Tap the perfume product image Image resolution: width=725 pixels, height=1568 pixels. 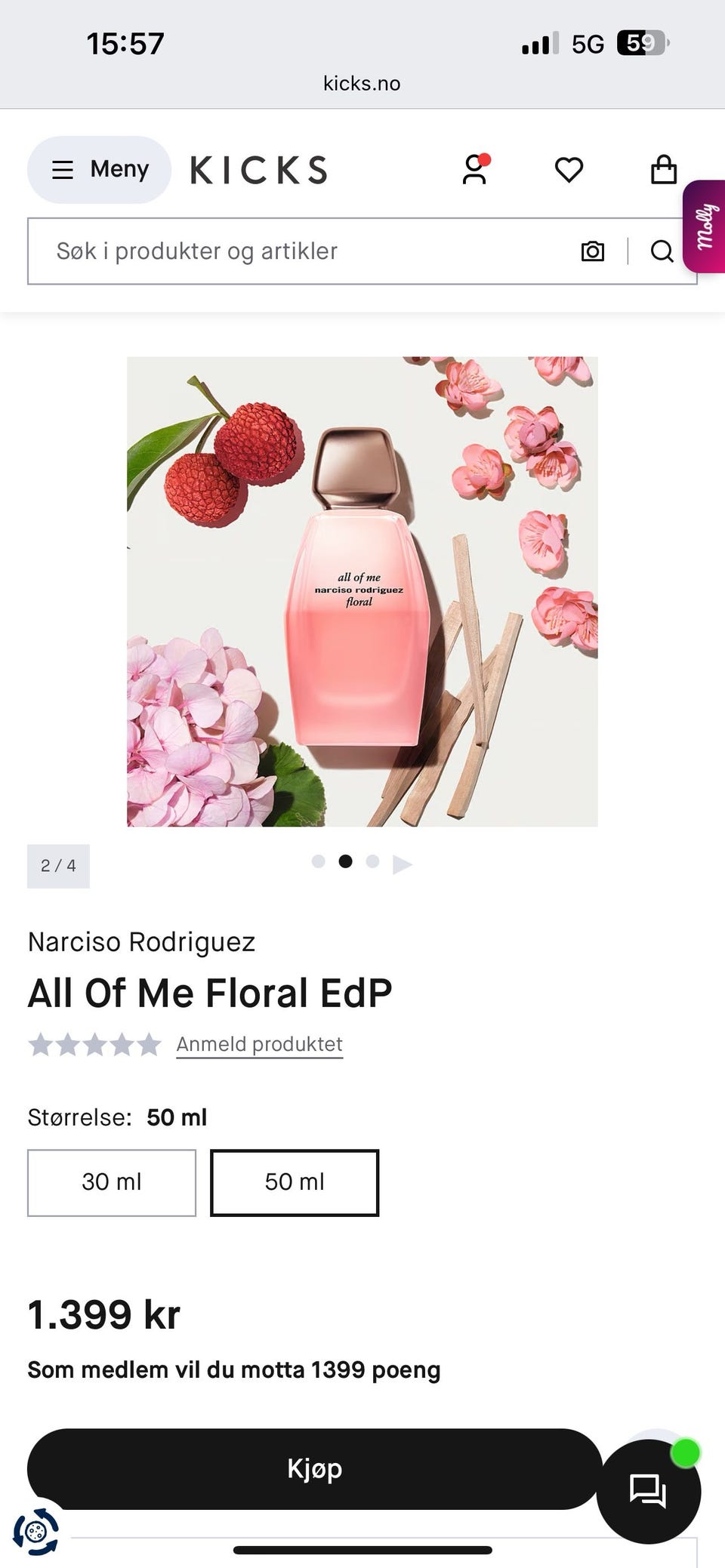362,591
